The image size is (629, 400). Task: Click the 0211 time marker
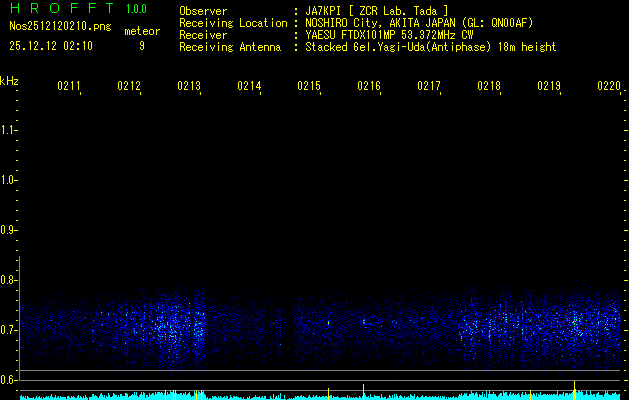(69, 87)
